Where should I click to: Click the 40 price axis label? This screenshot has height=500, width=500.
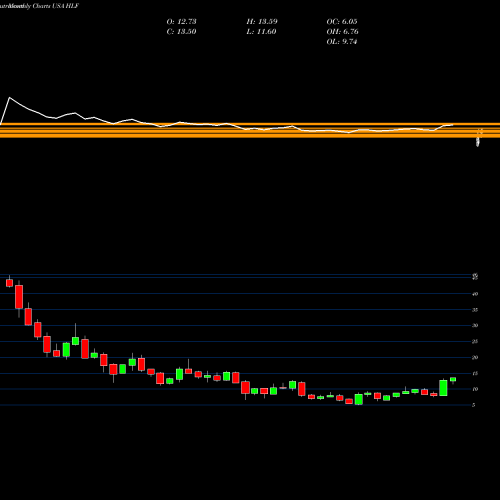tap(475, 294)
